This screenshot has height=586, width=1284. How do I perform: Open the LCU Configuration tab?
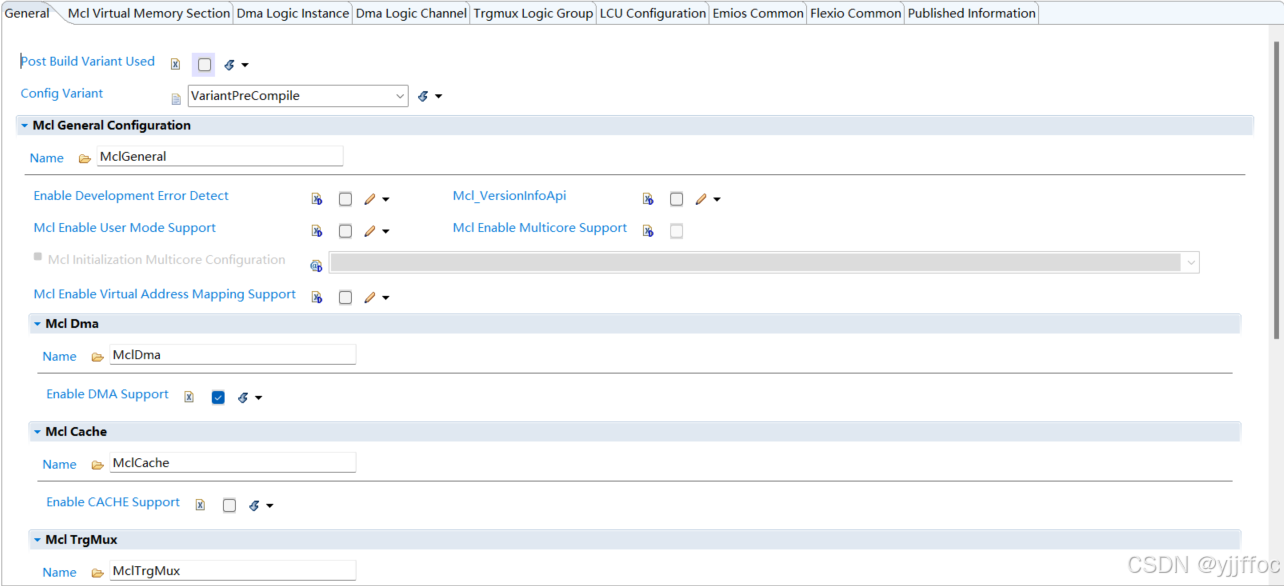click(653, 13)
